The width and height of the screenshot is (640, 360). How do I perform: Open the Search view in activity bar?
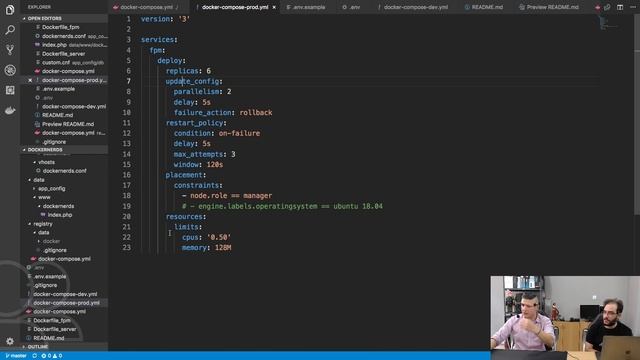(x=10, y=29)
